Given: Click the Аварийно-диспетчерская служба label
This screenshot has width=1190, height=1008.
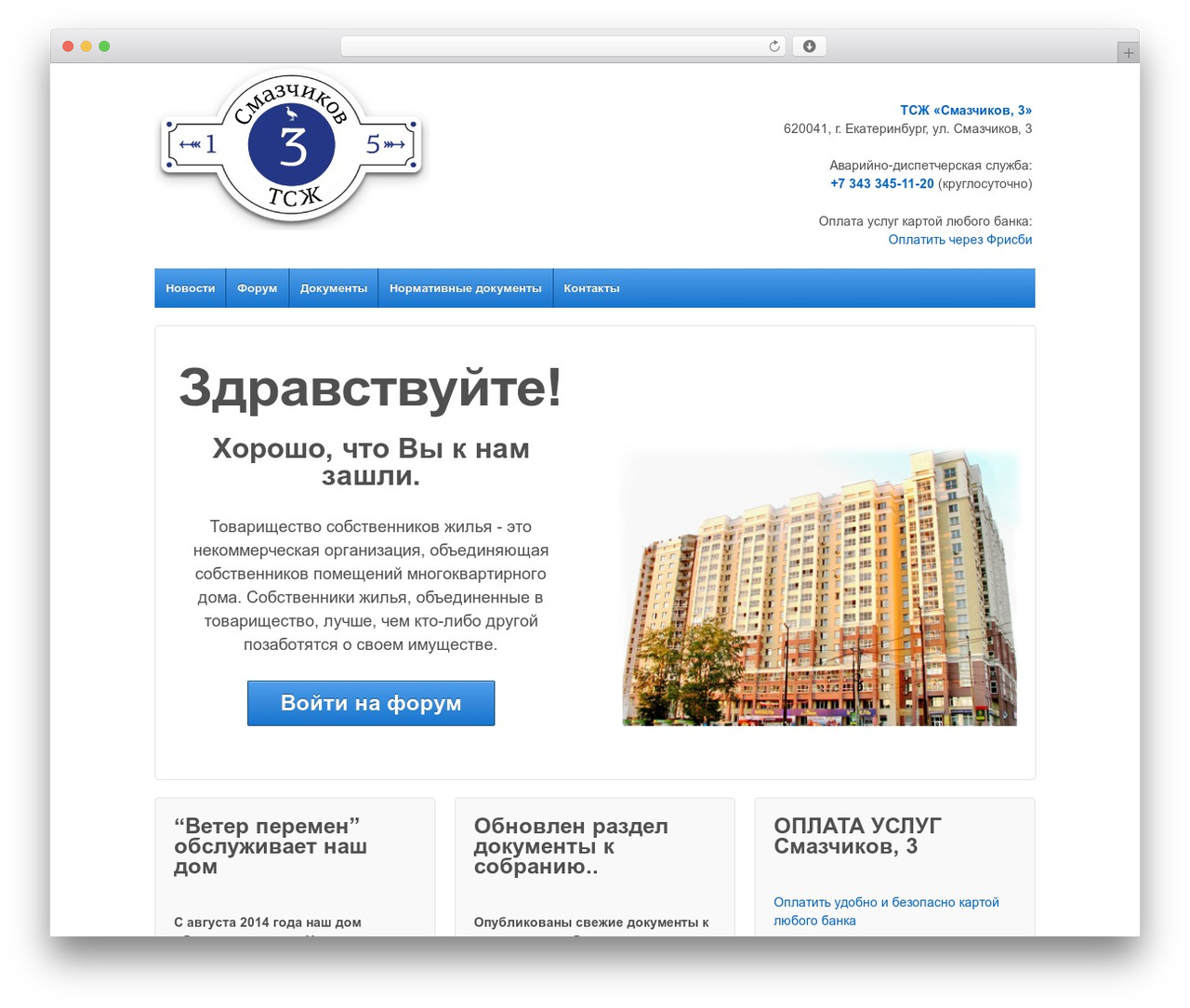Looking at the screenshot, I should (931, 166).
